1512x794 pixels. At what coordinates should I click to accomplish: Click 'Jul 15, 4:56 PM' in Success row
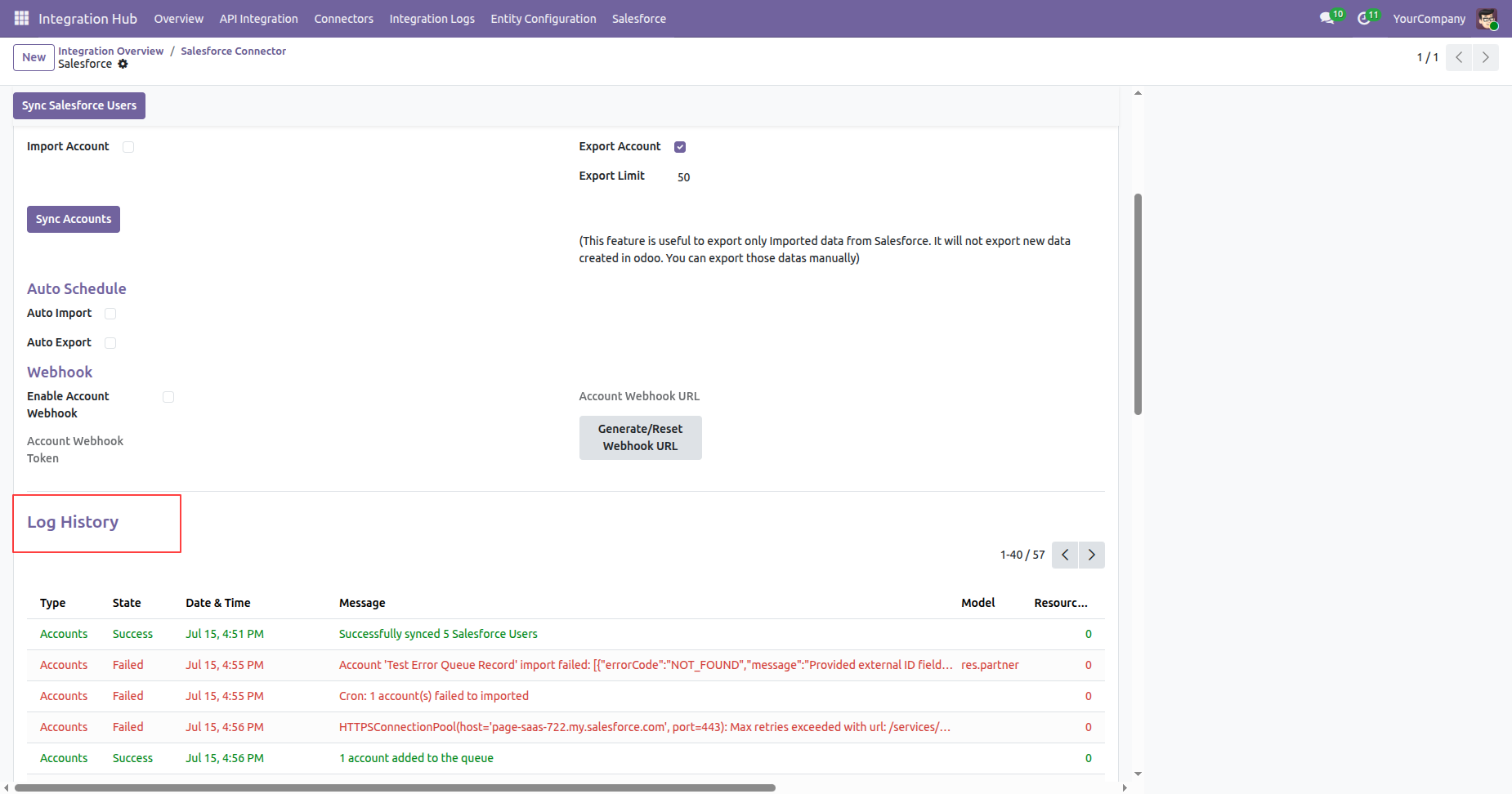click(x=225, y=758)
